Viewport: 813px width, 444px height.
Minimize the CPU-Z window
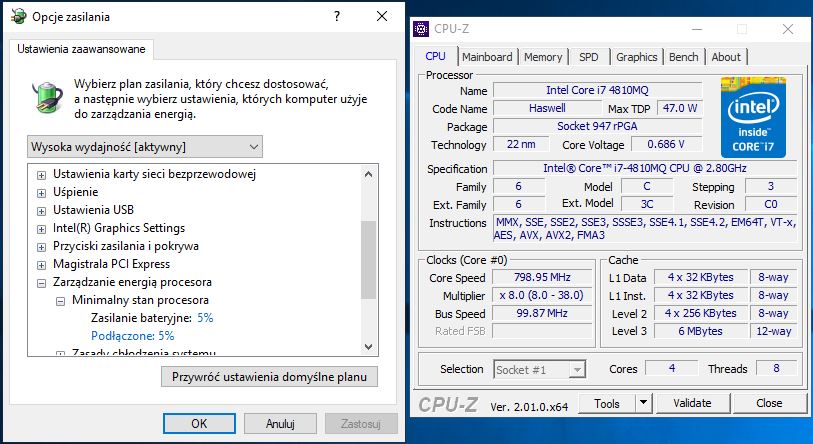pyautogui.click(x=696, y=29)
